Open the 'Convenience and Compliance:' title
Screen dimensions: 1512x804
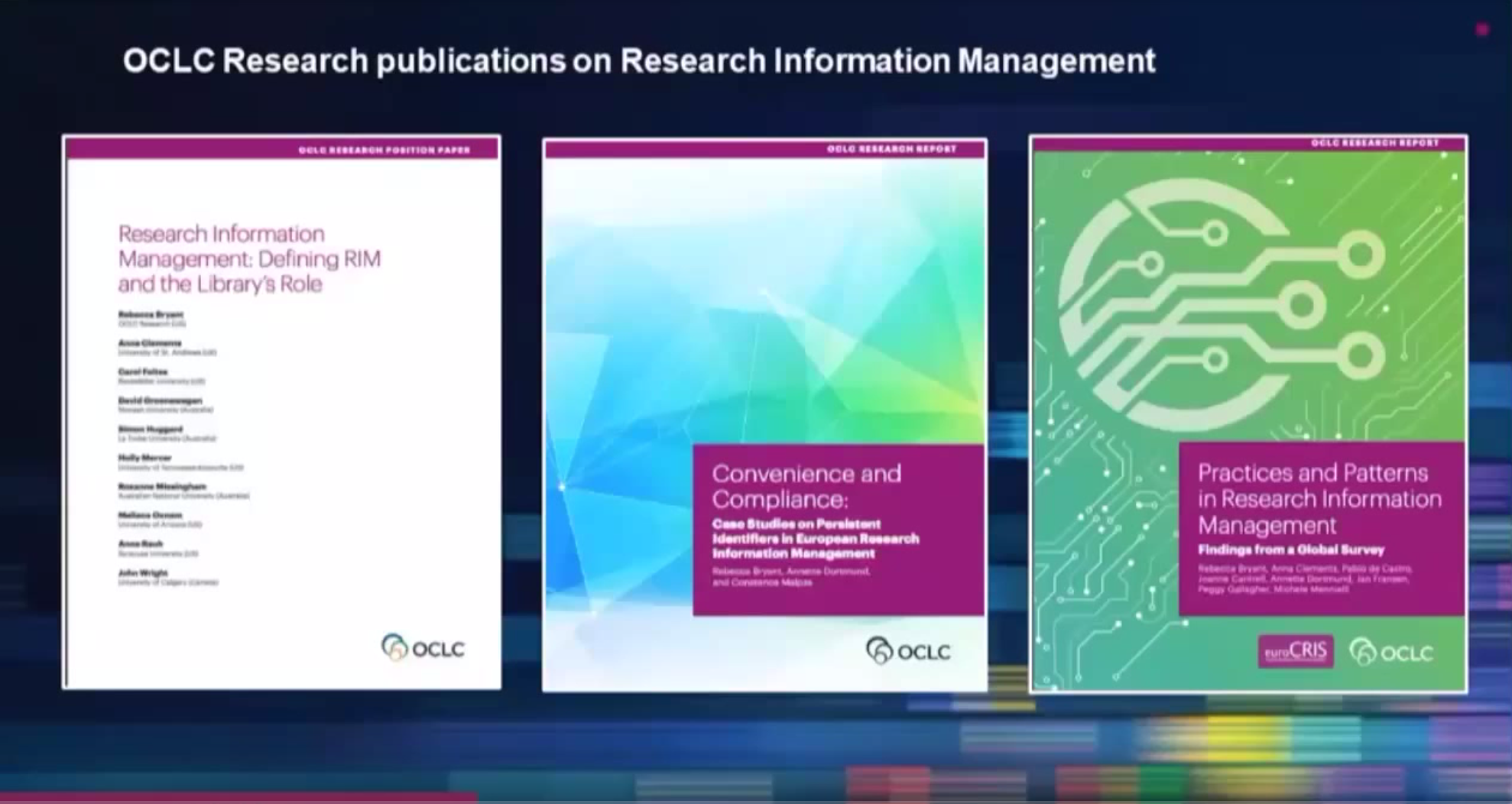pyautogui.click(x=806, y=486)
